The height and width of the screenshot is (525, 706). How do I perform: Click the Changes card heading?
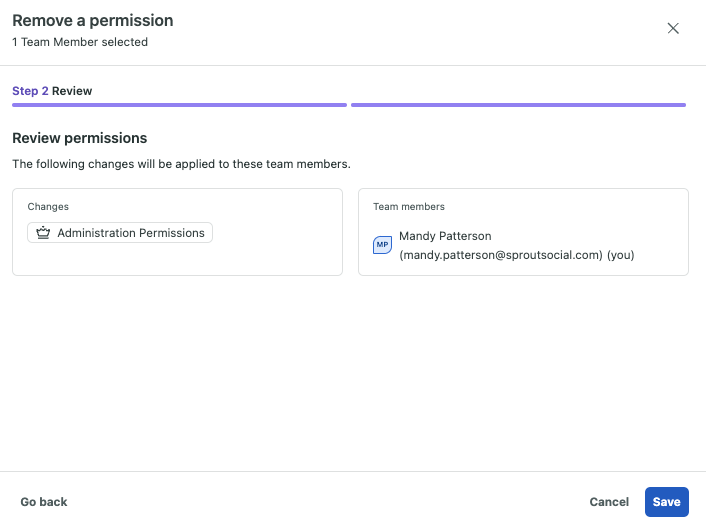pyautogui.click(x=48, y=207)
